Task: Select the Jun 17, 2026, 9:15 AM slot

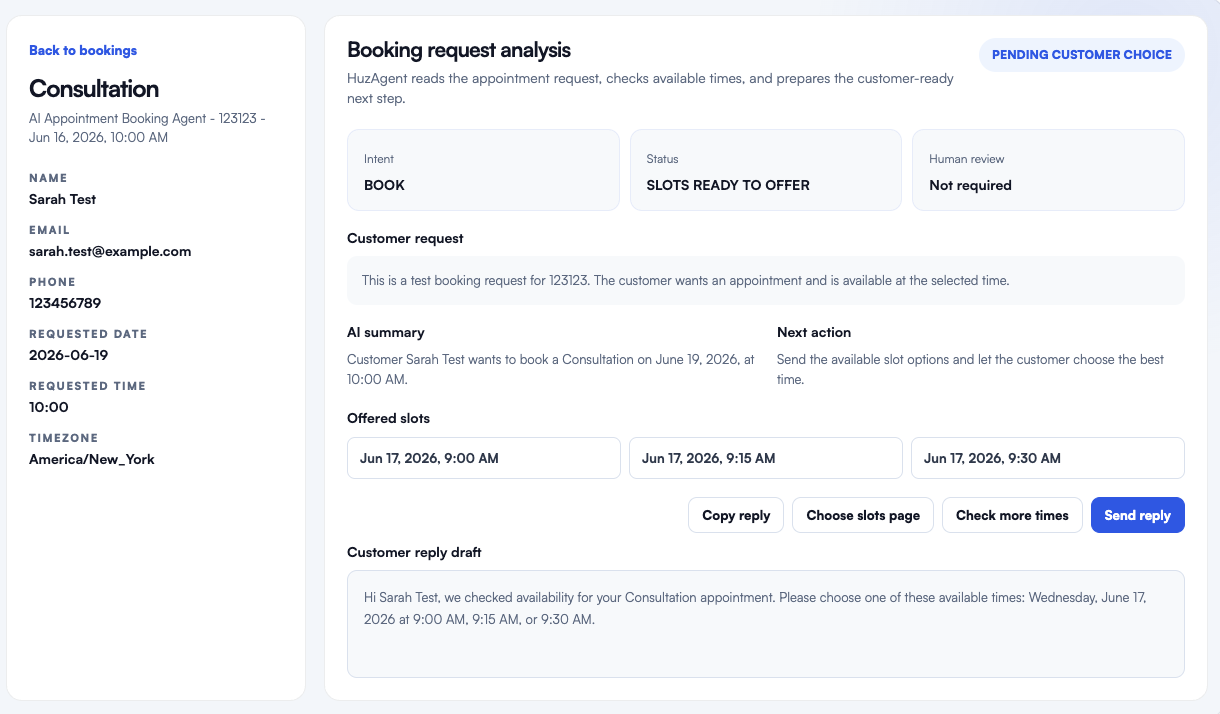Action: tap(766, 458)
